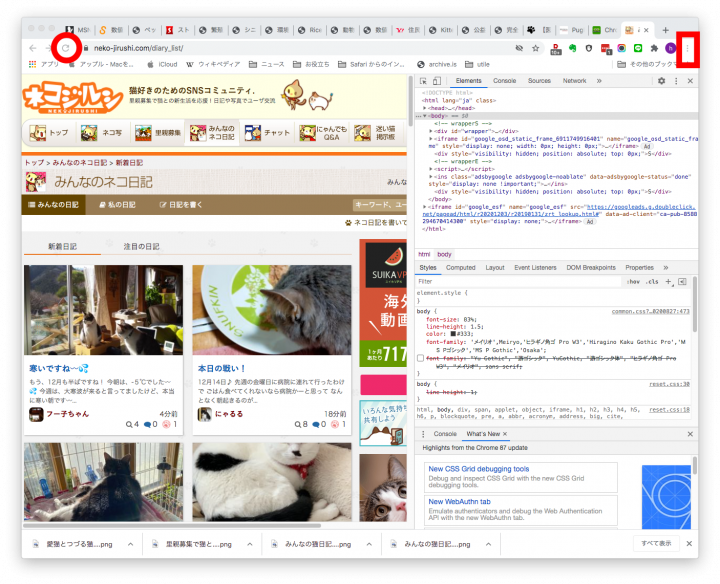The height and width of the screenshot is (584, 720).
Task: Switch to 注目の日記 tab
Action: (141, 247)
